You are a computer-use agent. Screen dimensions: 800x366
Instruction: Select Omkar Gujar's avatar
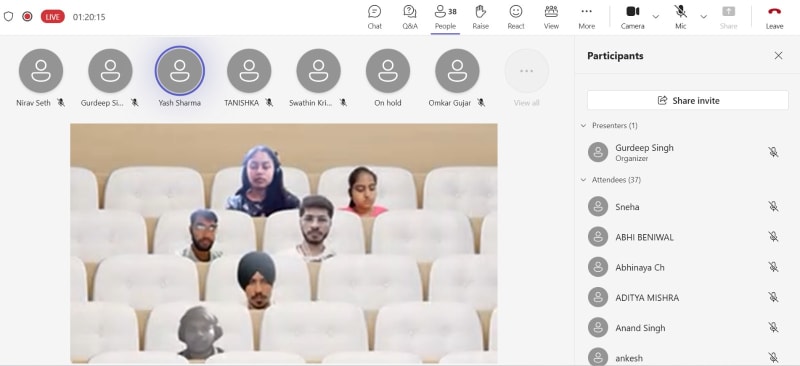[x=457, y=71]
